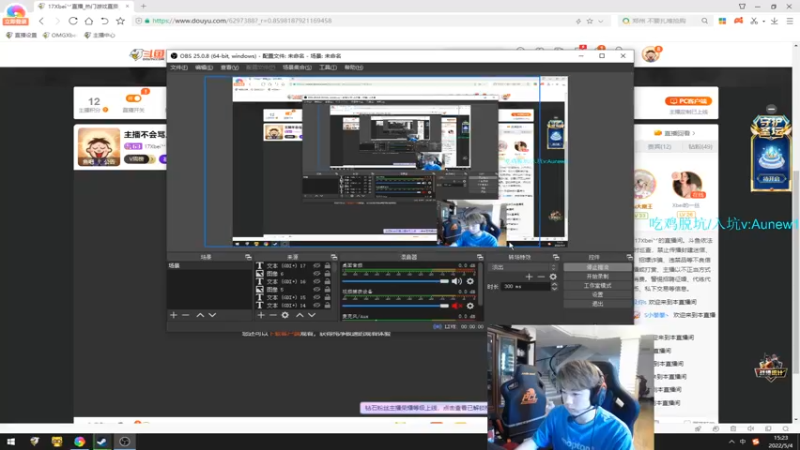Open the Windows Start menu
Screen dimensions: 800x450
click(x=11, y=442)
